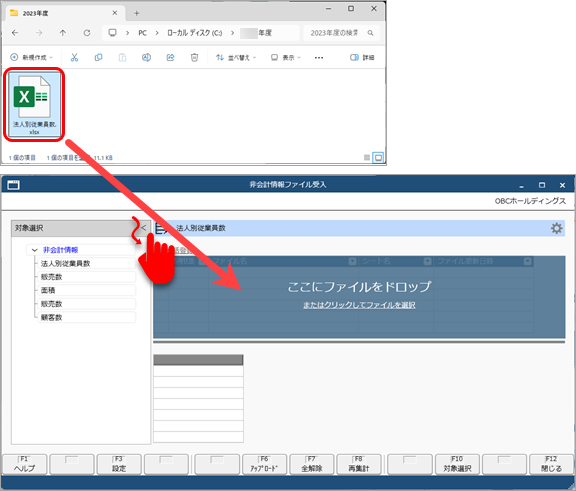The width and height of the screenshot is (576, 491).
Task: Collapse the 対象選択 panel arrow
Action: pyautogui.click(x=144, y=228)
